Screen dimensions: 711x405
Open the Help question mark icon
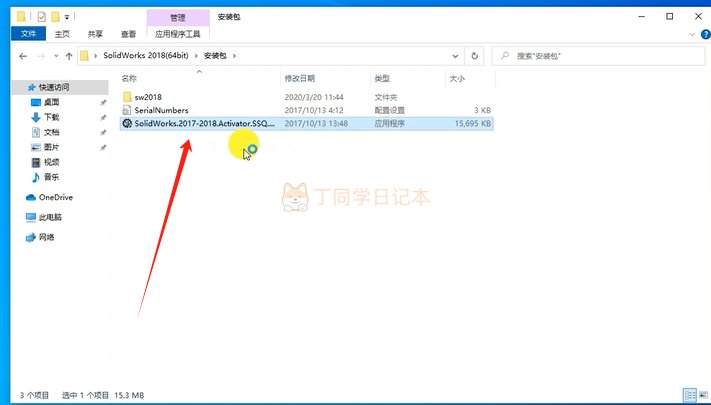[x=706, y=34]
